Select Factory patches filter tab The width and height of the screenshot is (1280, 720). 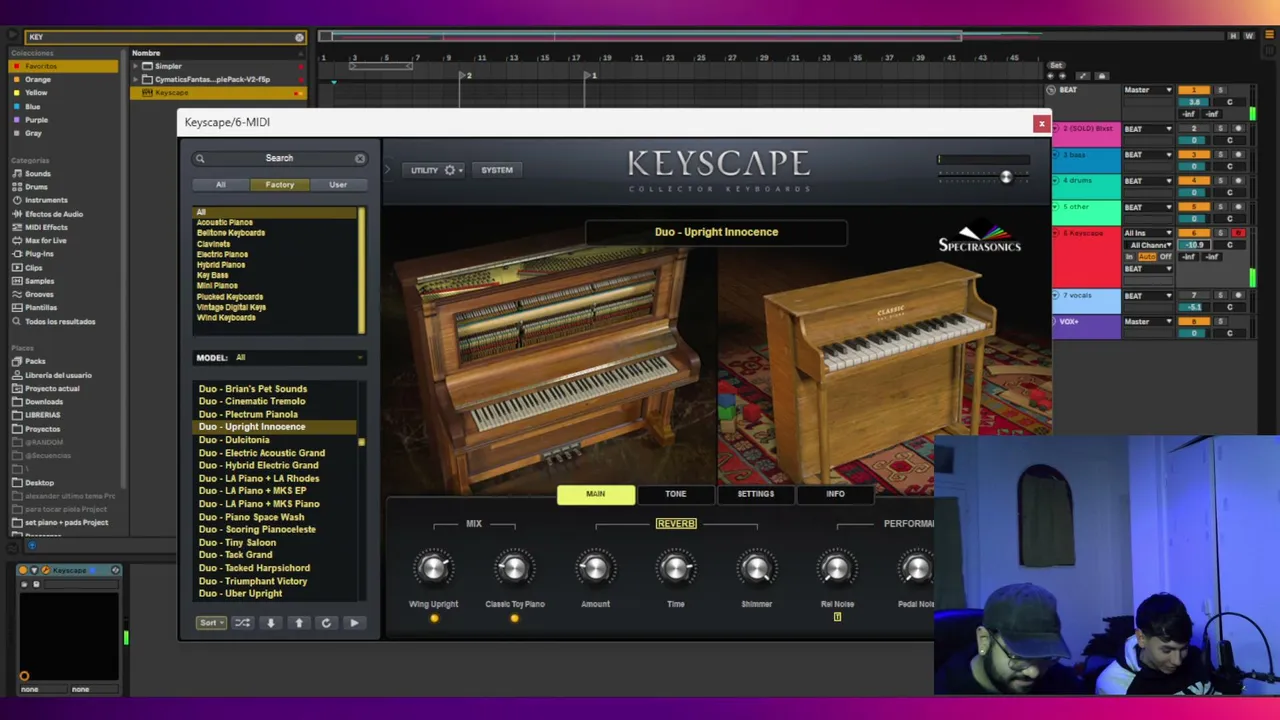[x=280, y=185]
